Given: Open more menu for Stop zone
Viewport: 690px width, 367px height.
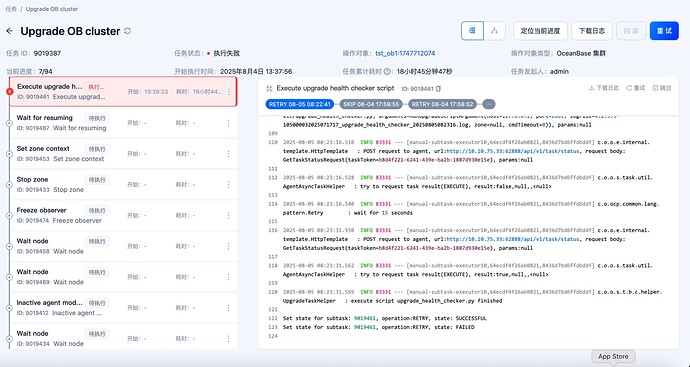Looking at the screenshot, I should point(228,184).
